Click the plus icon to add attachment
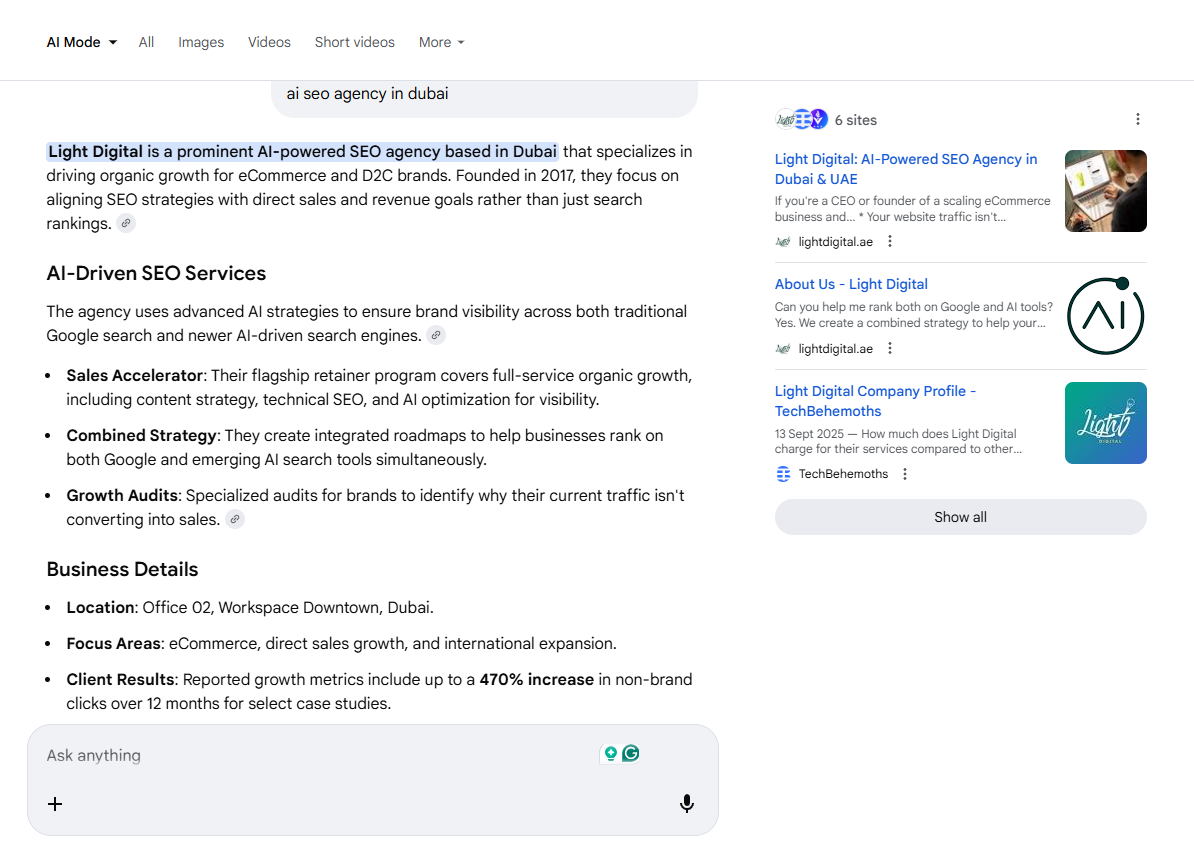This screenshot has height=843, width=1194. [55, 804]
